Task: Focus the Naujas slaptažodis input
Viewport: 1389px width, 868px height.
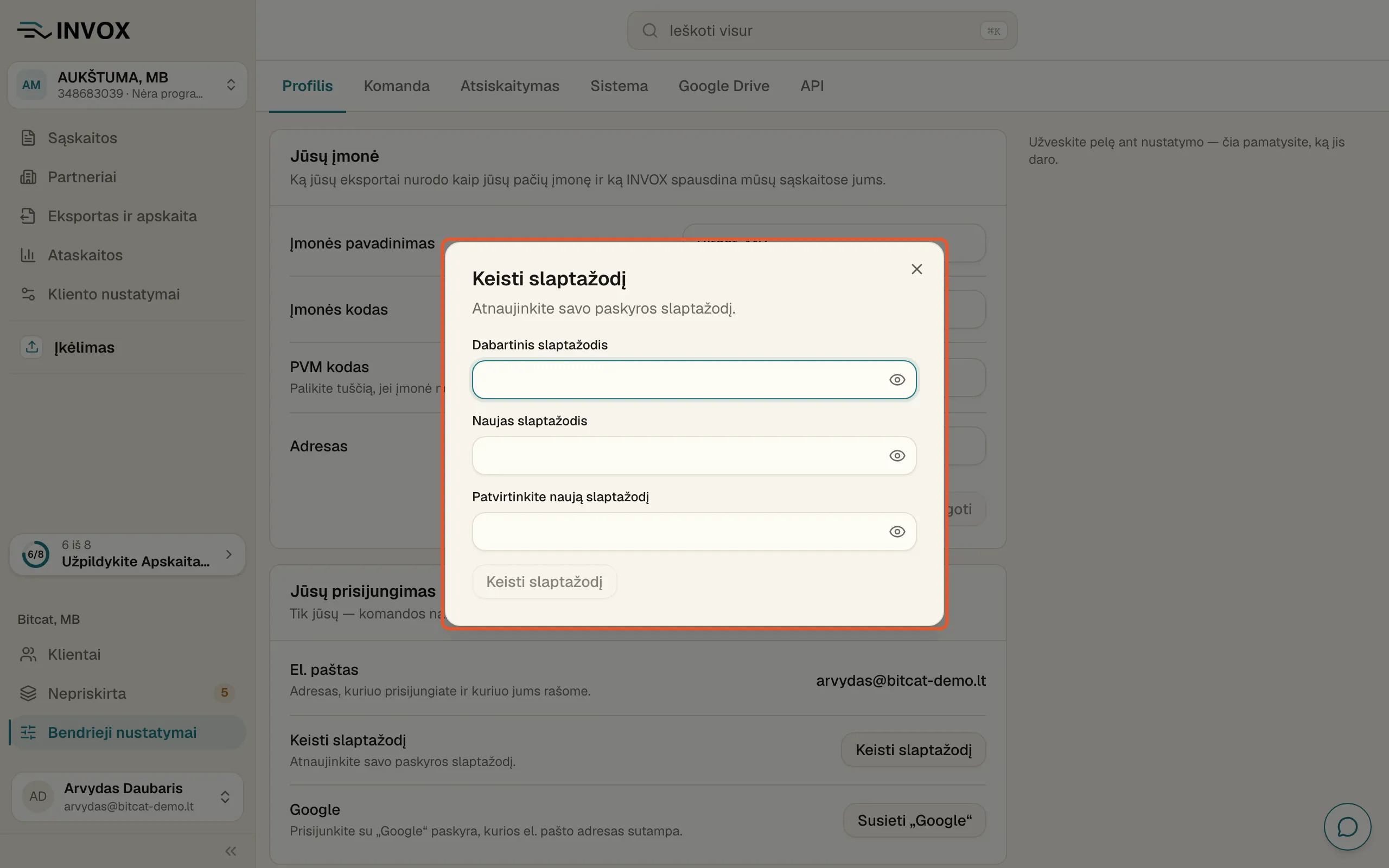Action: point(694,456)
